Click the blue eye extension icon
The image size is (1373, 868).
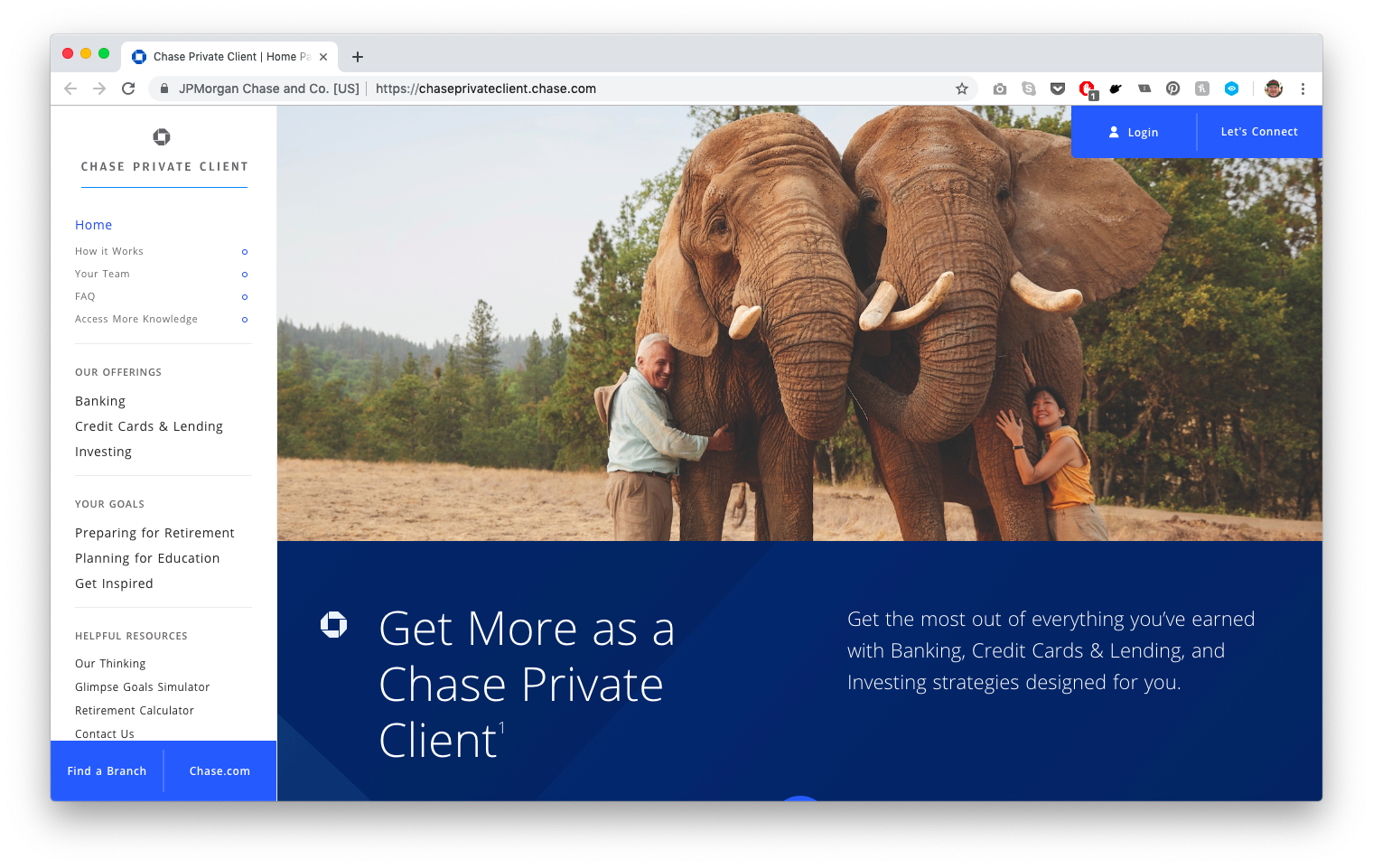(1231, 89)
